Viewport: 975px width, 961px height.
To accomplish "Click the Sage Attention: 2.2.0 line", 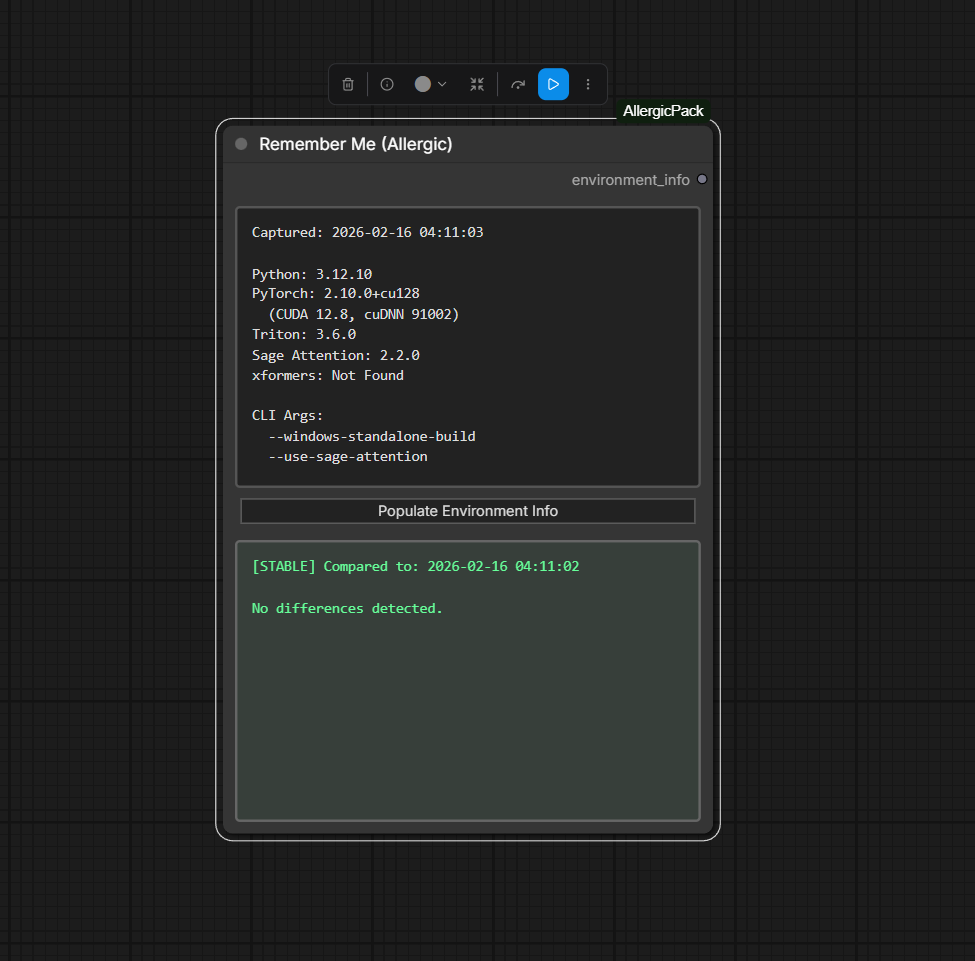I will point(336,355).
